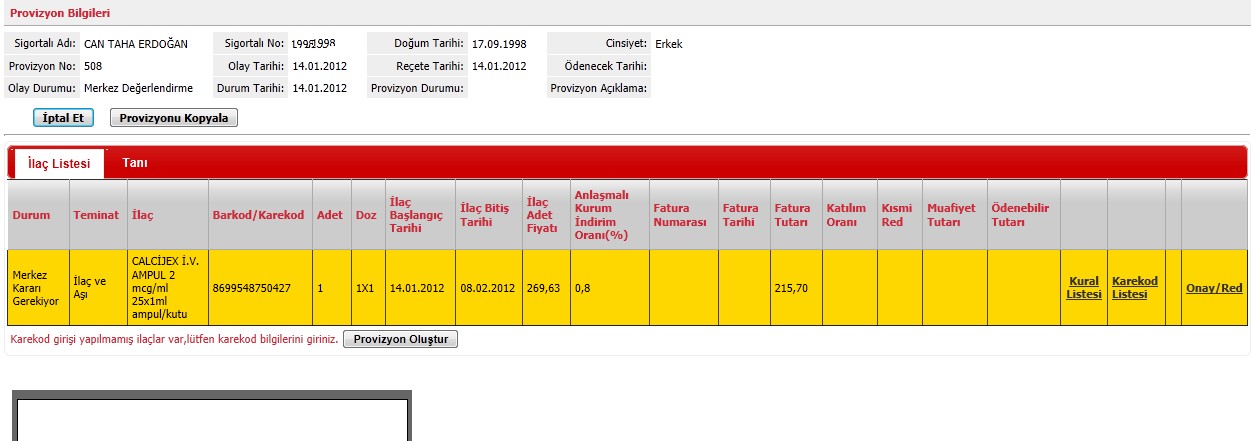This screenshot has height=441, width=1252.
Task: Select the Merkez Kararı Gerekiyor status cell
Action: 36,288
